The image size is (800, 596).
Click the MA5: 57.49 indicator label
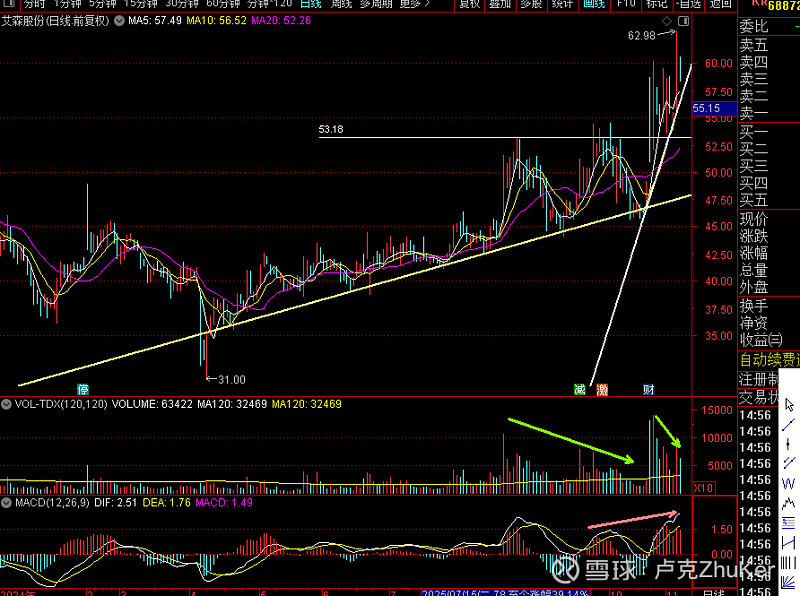pyautogui.click(x=155, y=21)
